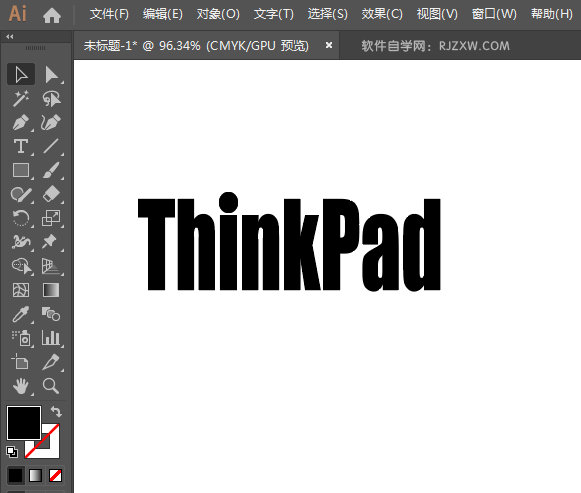Select the Type tool
Viewport: 581px width, 493px height.
21,146
